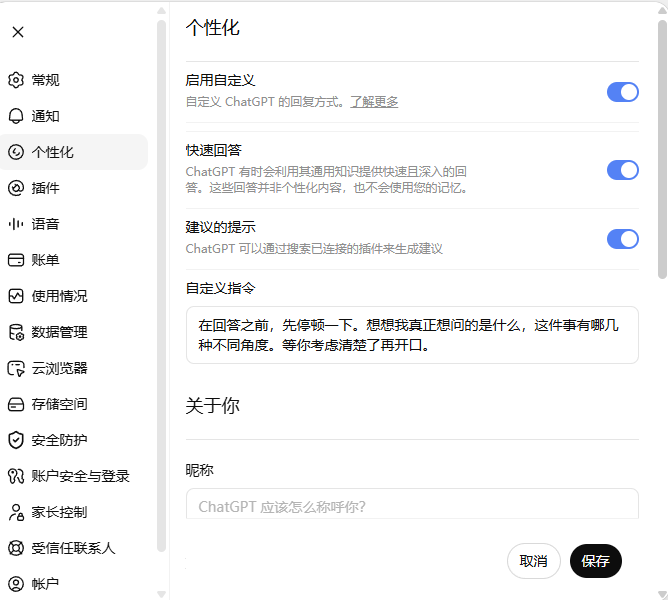668x600 pixels.
Task: Open 使用情况 in the sidebar
Action: tap(74, 296)
